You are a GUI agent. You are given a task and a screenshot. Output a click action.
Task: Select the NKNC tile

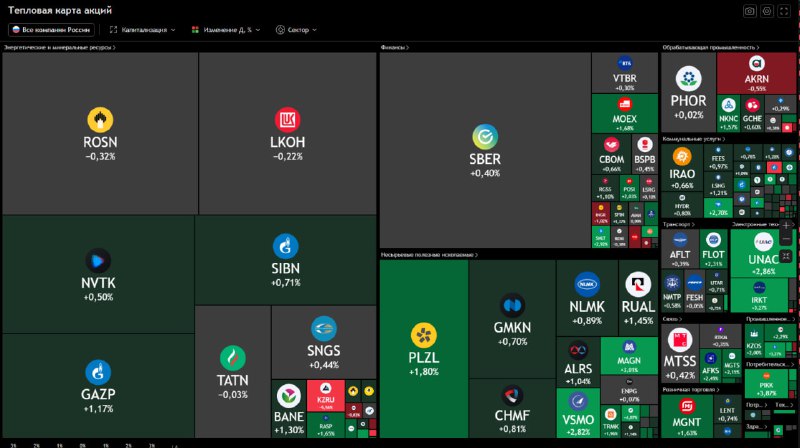(x=728, y=113)
